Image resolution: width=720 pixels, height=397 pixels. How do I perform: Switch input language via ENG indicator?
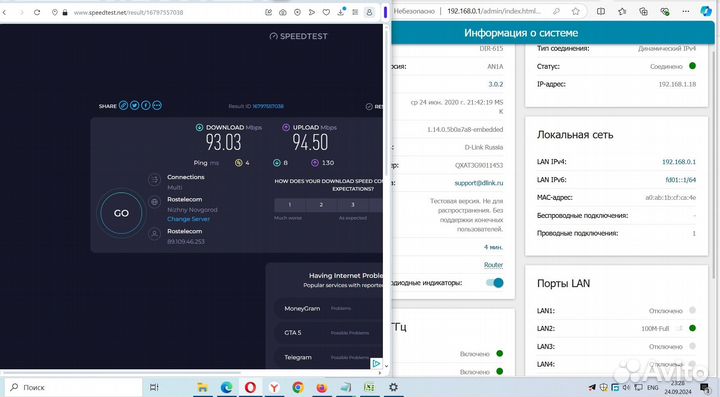[652, 388]
